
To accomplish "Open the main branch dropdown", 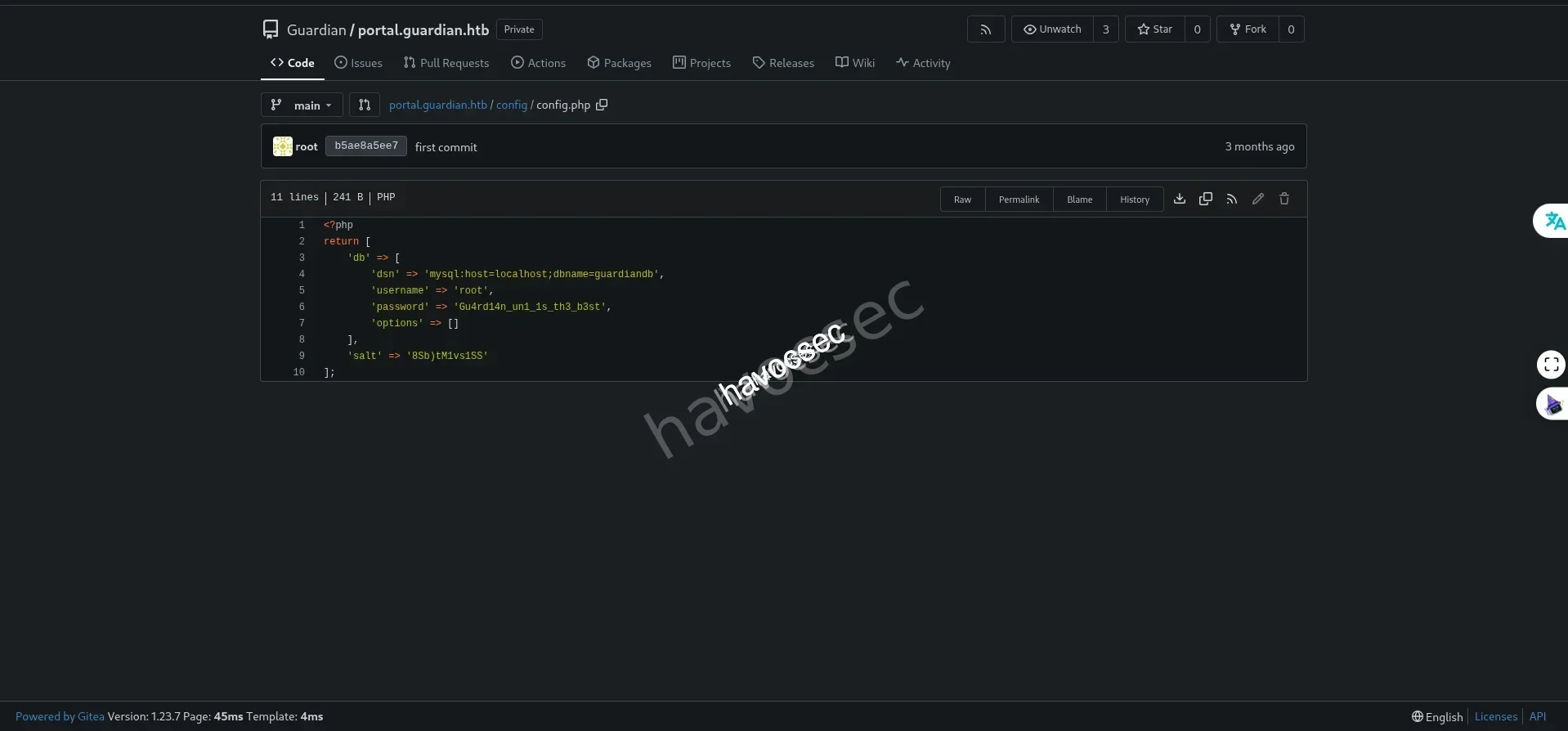I will (301, 105).
